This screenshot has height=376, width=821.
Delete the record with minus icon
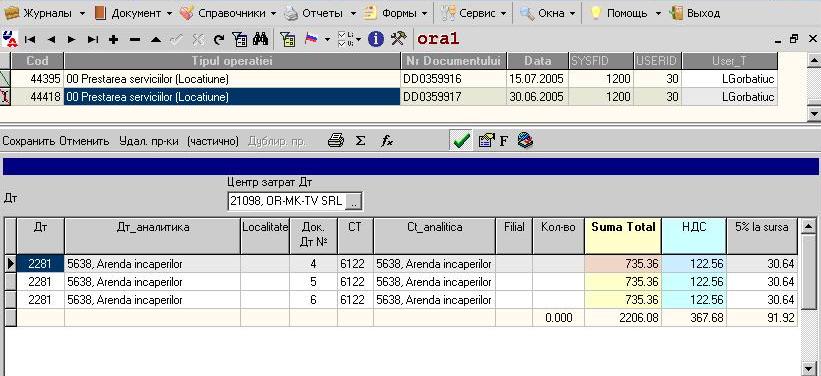pyautogui.click(x=135, y=39)
